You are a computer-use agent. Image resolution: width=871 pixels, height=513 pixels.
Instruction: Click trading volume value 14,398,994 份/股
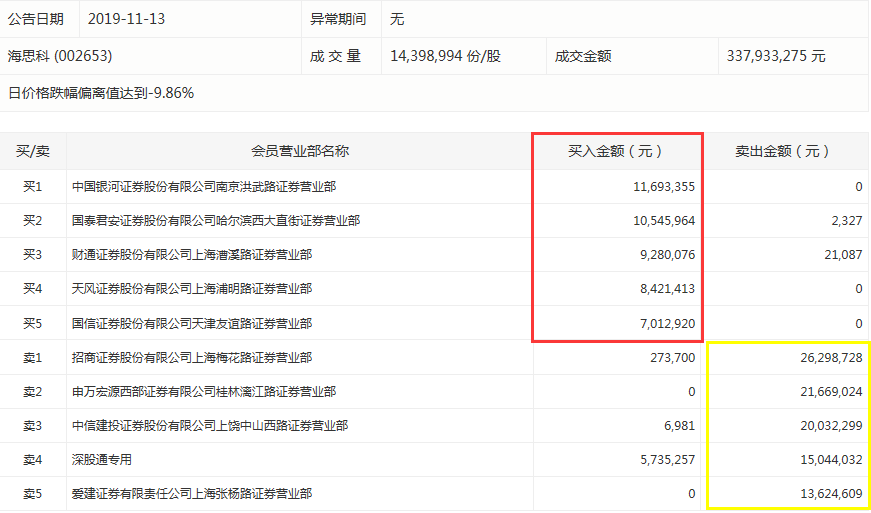(445, 56)
